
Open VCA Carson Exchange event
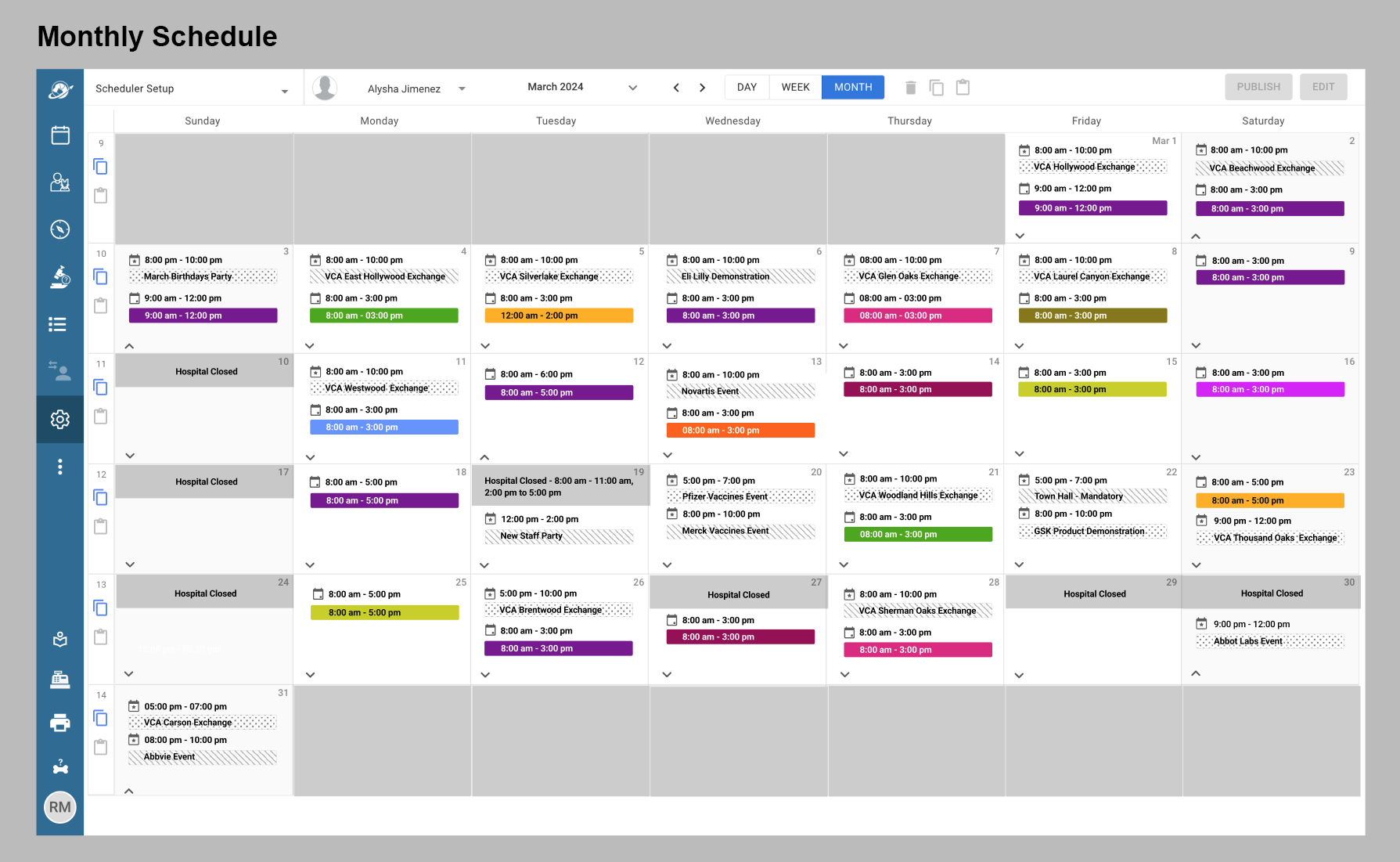tap(203, 723)
